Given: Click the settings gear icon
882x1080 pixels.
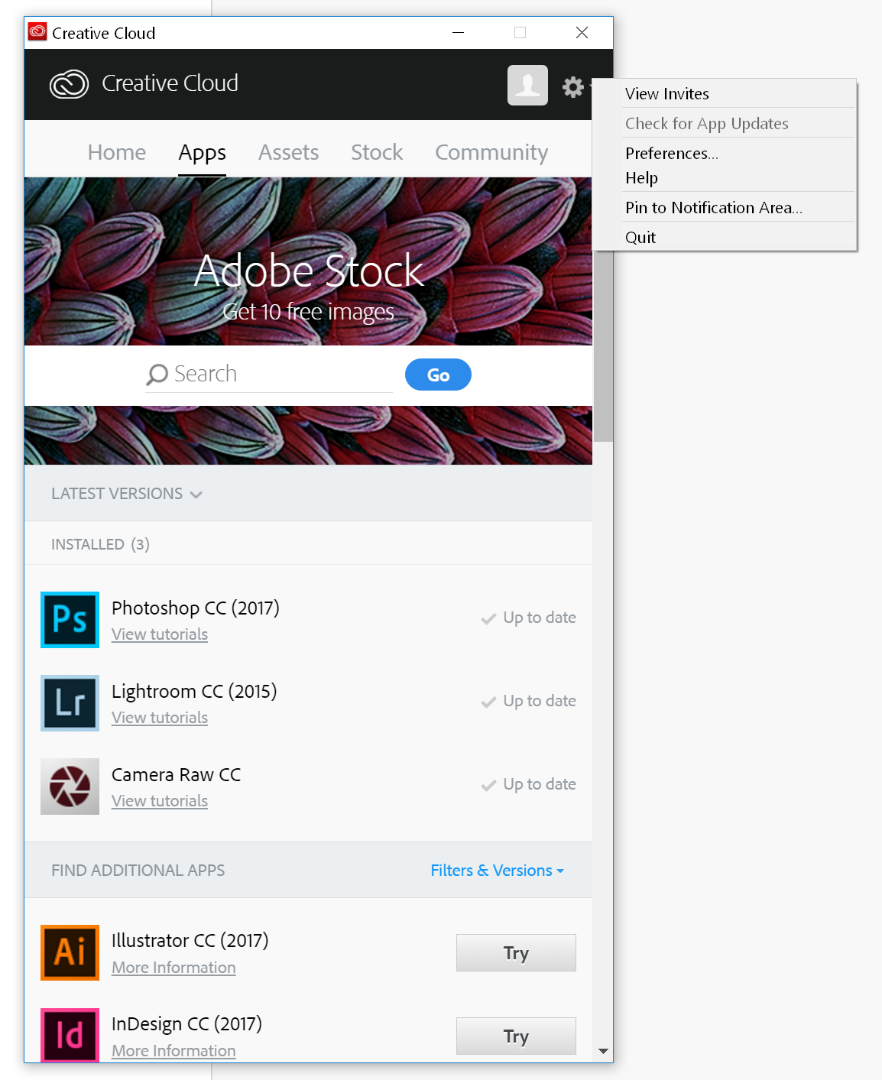Looking at the screenshot, I should coord(573,87).
